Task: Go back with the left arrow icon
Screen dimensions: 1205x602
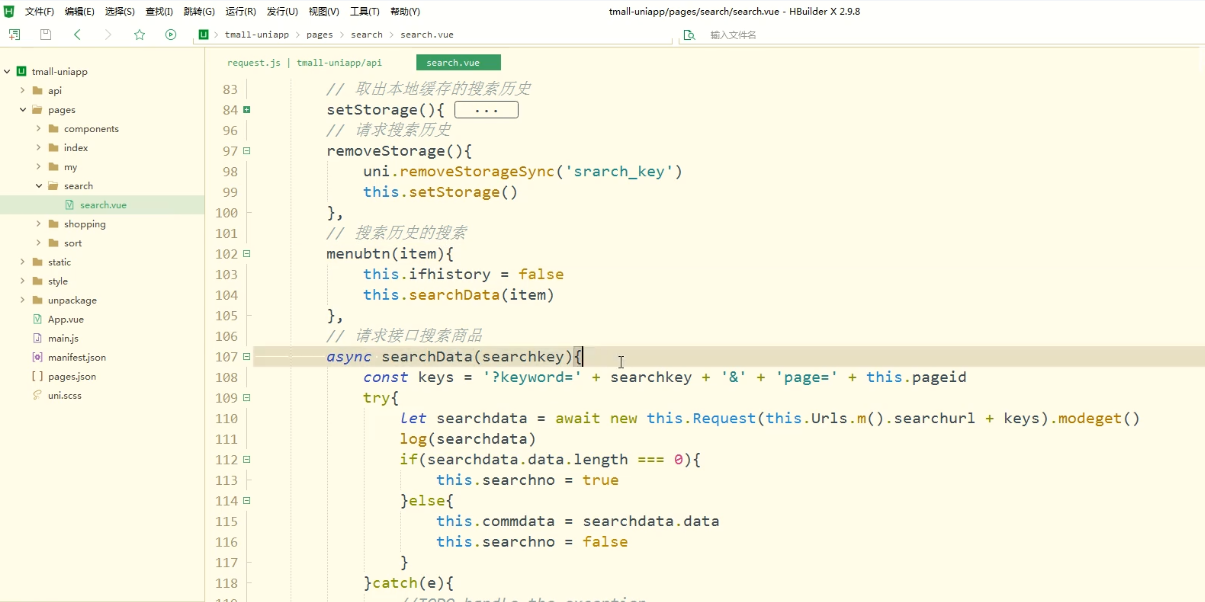Action: click(77, 35)
